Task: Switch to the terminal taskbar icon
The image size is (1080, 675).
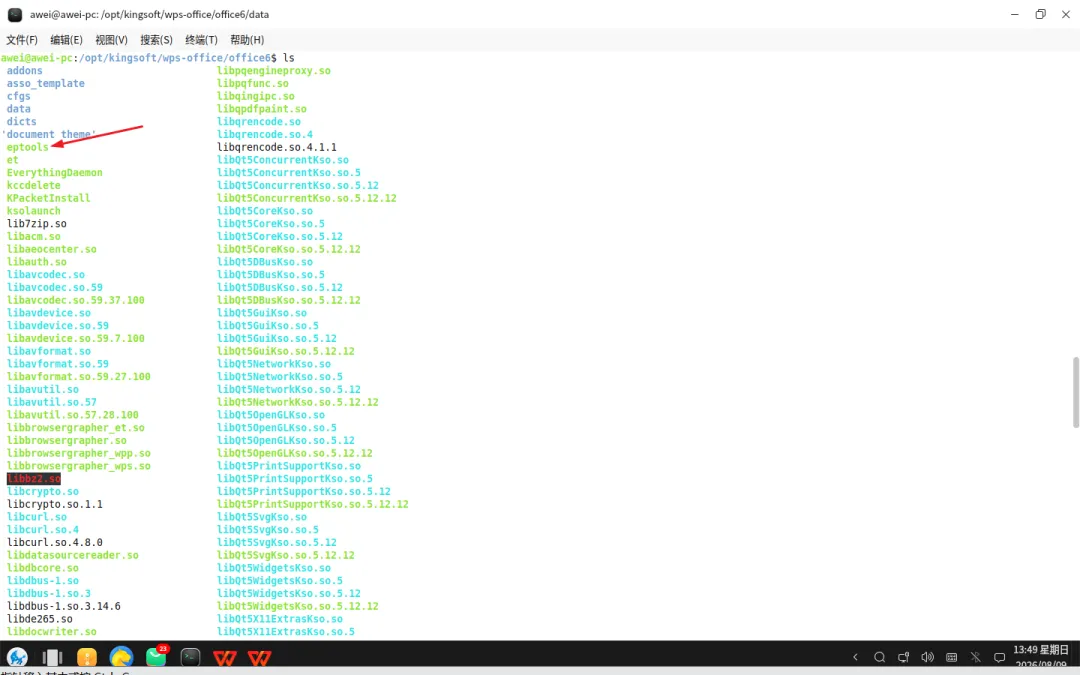Action: (190, 657)
